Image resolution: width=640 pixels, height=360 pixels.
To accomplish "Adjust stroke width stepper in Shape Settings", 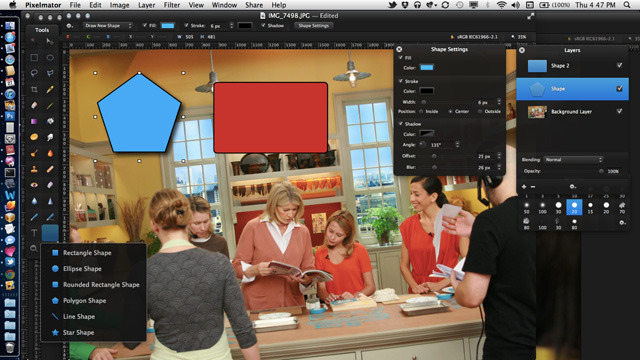I will click(499, 102).
